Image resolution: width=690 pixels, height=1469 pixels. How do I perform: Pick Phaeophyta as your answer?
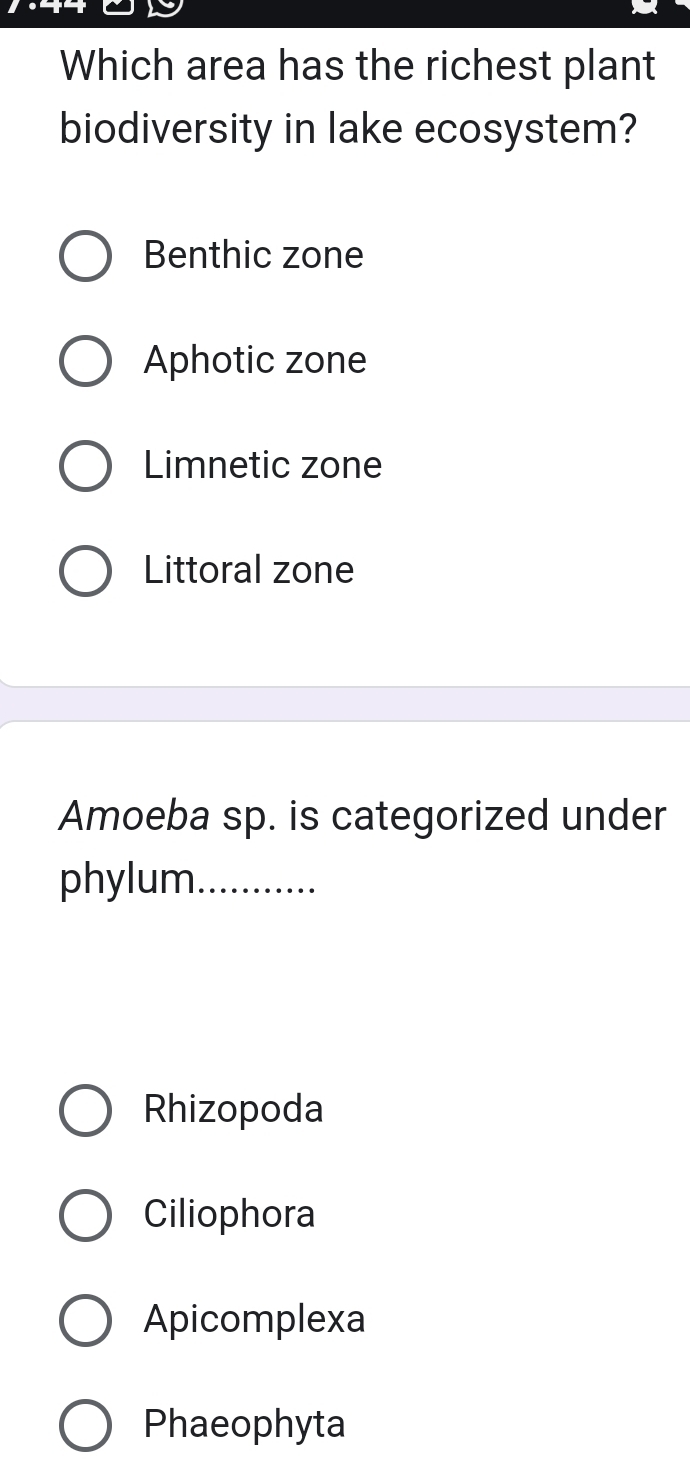pyautogui.click(x=85, y=1425)
